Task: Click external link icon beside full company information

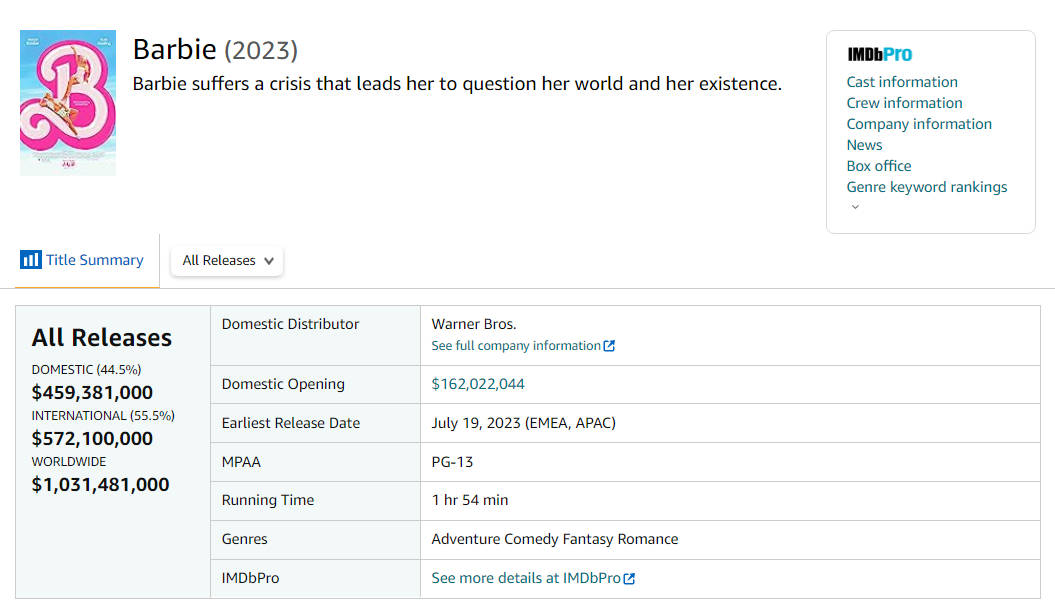Action: [x=609, y=346]
